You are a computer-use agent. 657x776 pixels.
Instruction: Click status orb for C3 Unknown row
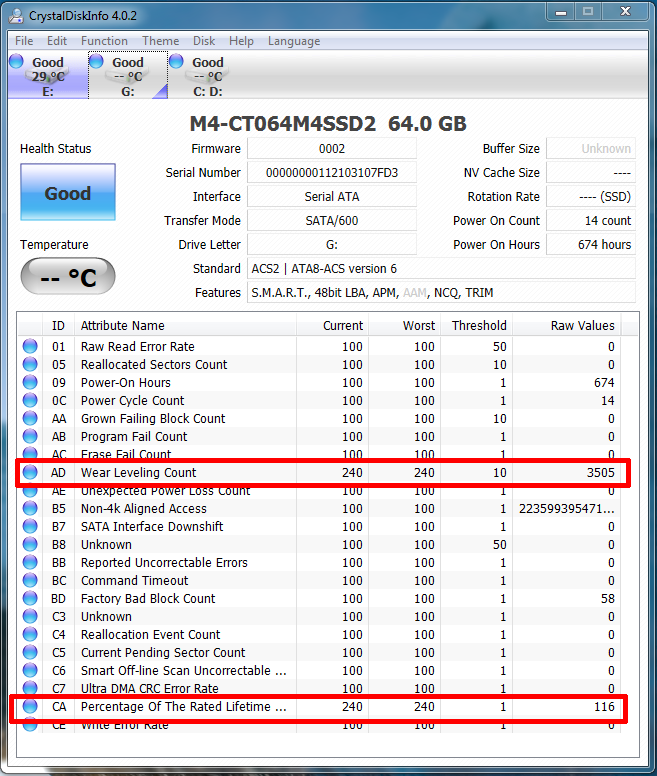(30, 616)
